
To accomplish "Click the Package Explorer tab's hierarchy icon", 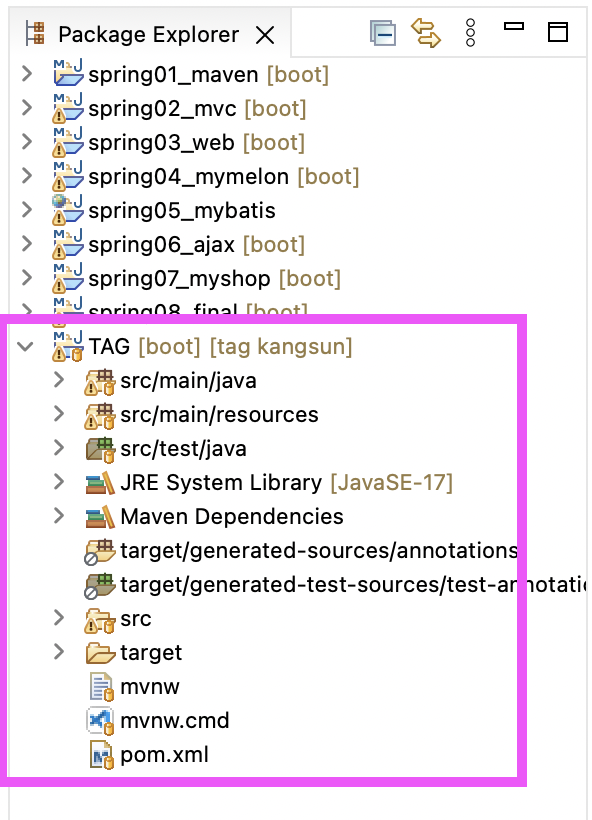I will 35,33.
